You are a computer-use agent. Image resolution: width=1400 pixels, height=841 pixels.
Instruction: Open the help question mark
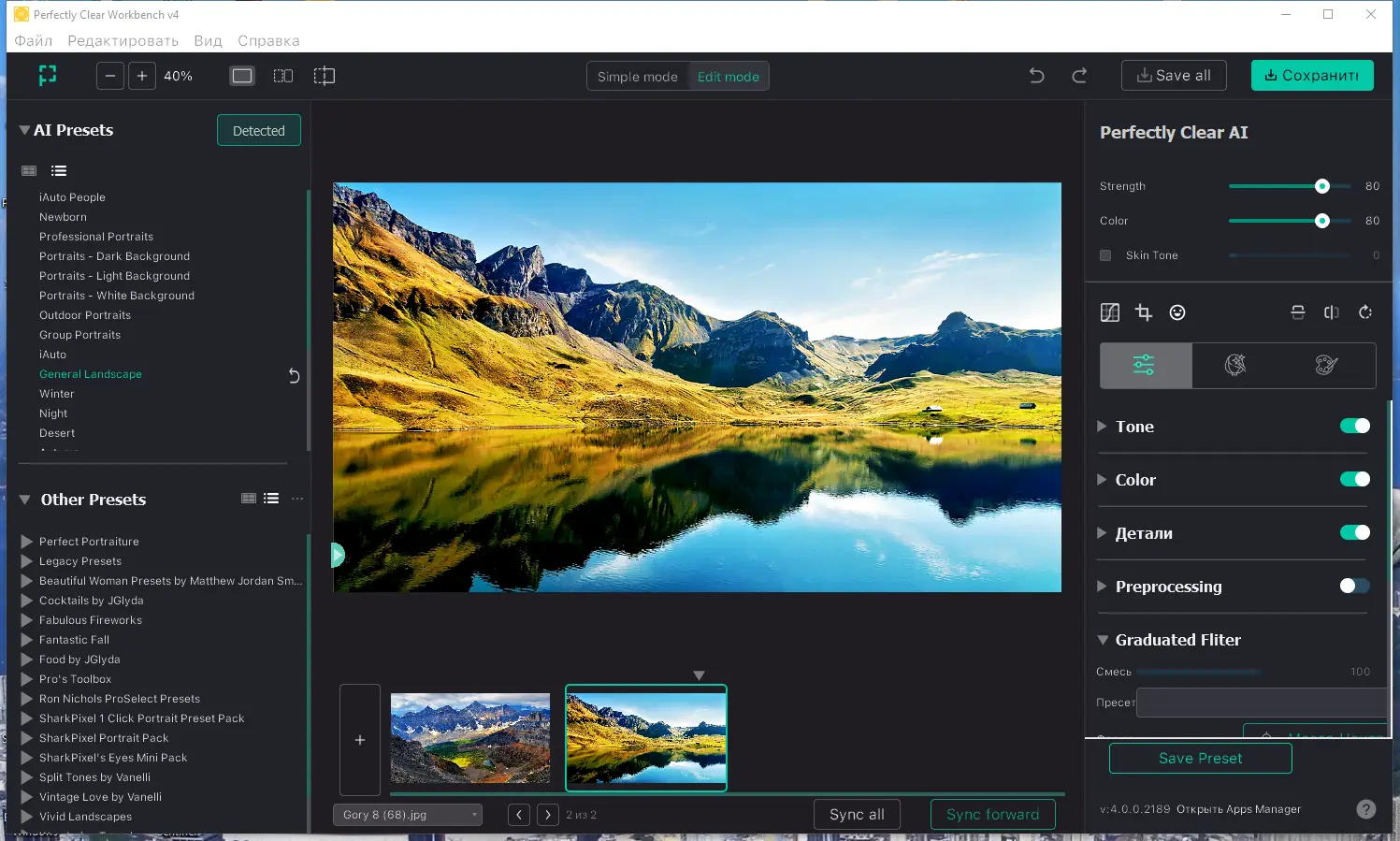[1366, 809]
